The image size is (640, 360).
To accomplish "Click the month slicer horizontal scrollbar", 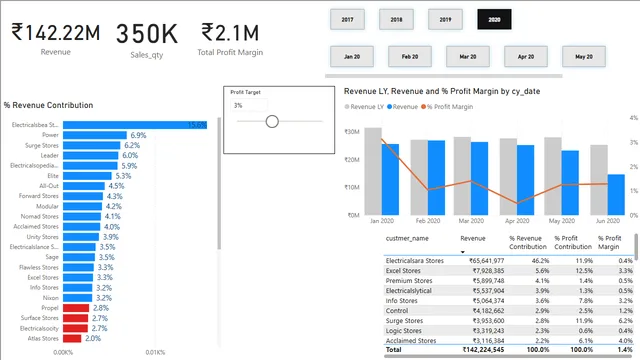I will click(x=444, y=76).
